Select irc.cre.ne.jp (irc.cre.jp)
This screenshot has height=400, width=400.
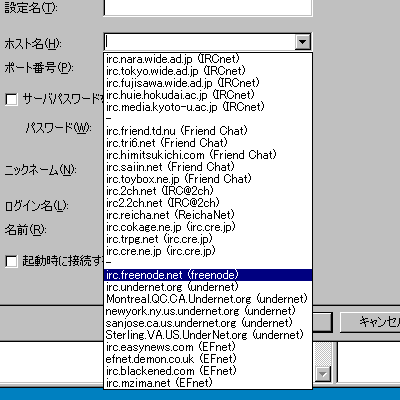[208, 251]
